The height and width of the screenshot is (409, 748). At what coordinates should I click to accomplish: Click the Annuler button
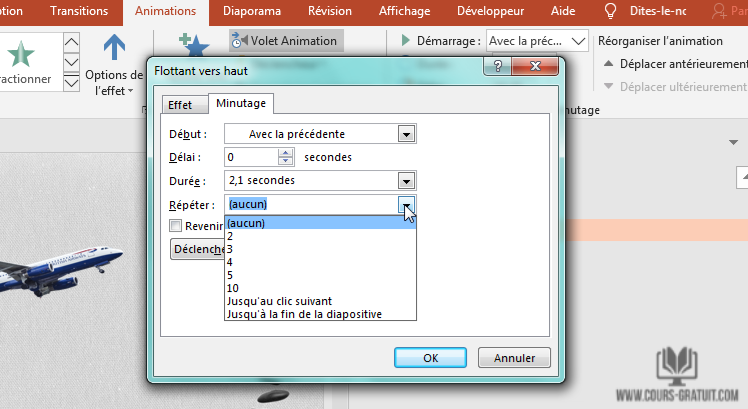pyautogui.click(x=514, y=357)
